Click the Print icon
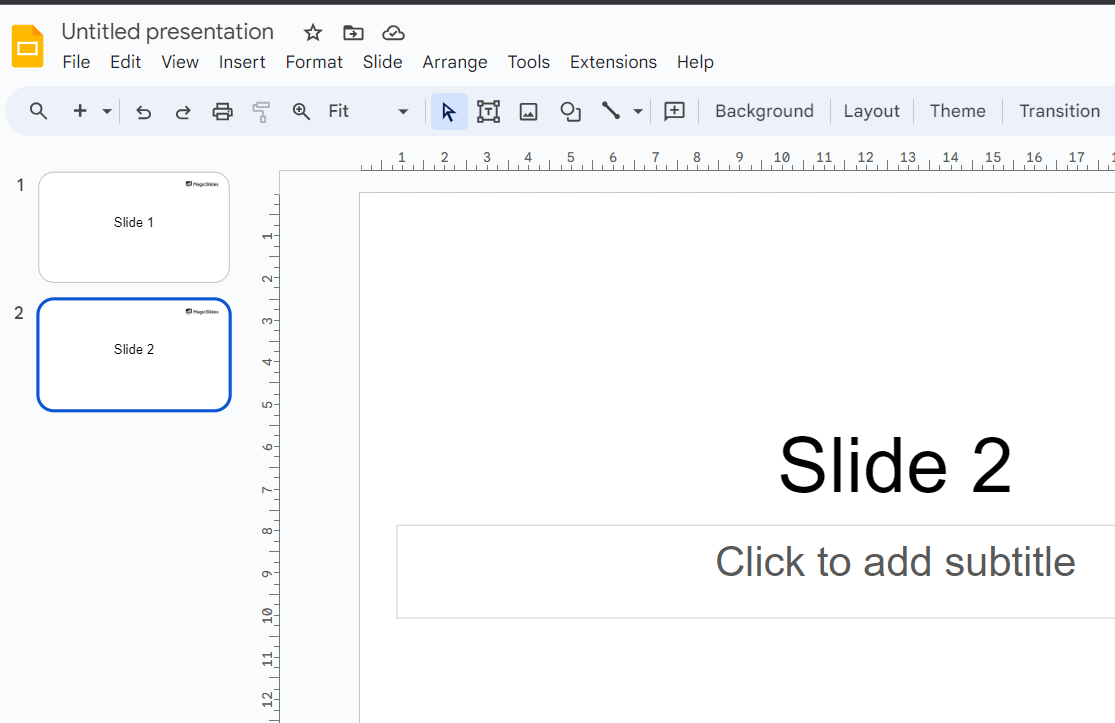Image resolution: width=1115 pixels, height=723 pixels. (x=223, y=112)
